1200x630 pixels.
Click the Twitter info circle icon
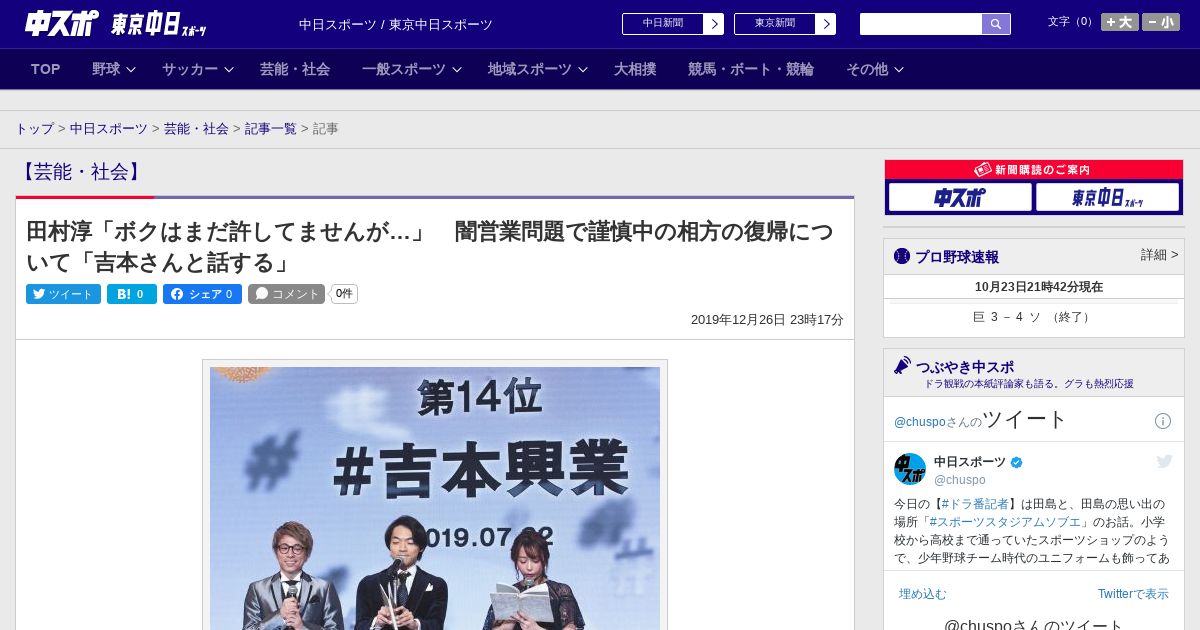(1163, 421)
